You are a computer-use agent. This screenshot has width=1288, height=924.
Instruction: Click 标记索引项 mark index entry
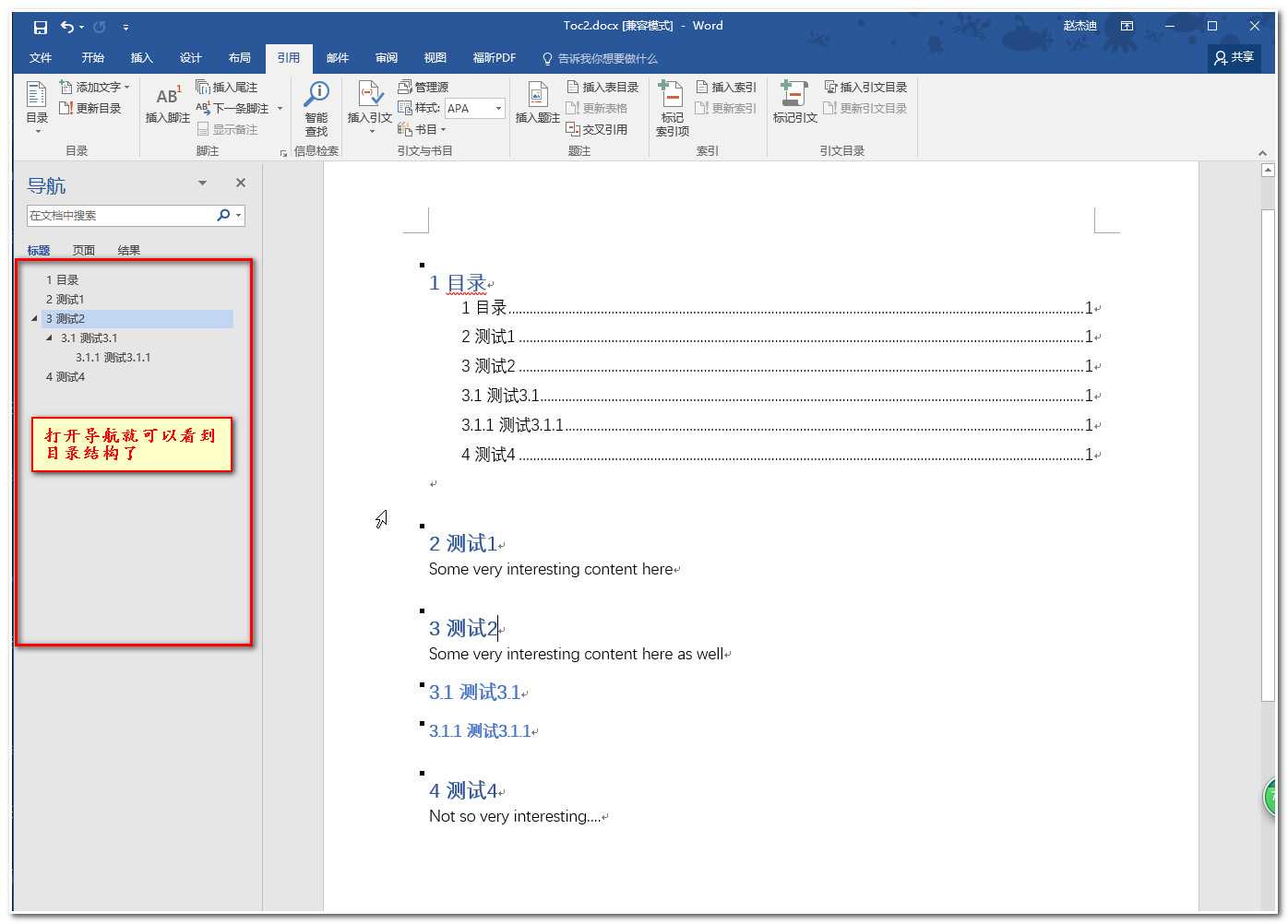pyautogui.click(x=673, y=109)
